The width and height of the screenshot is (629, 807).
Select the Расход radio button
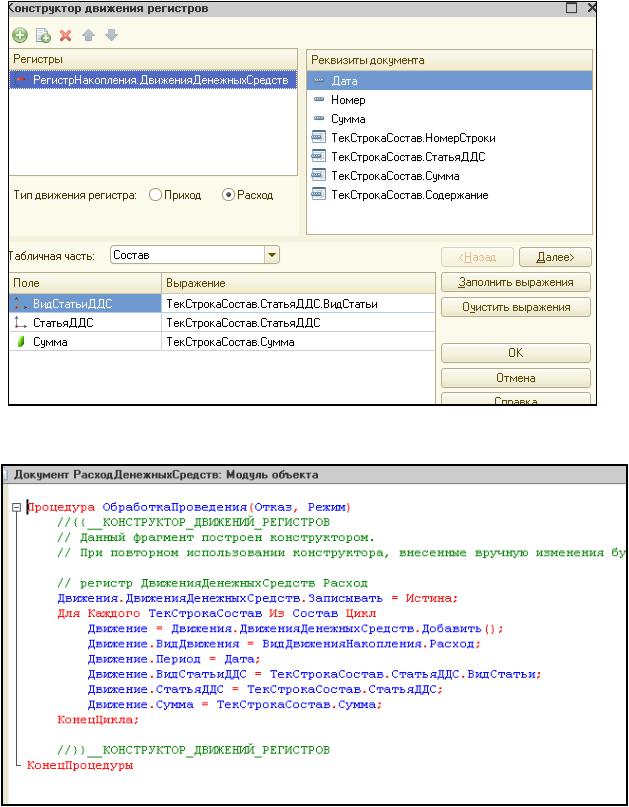228,195
